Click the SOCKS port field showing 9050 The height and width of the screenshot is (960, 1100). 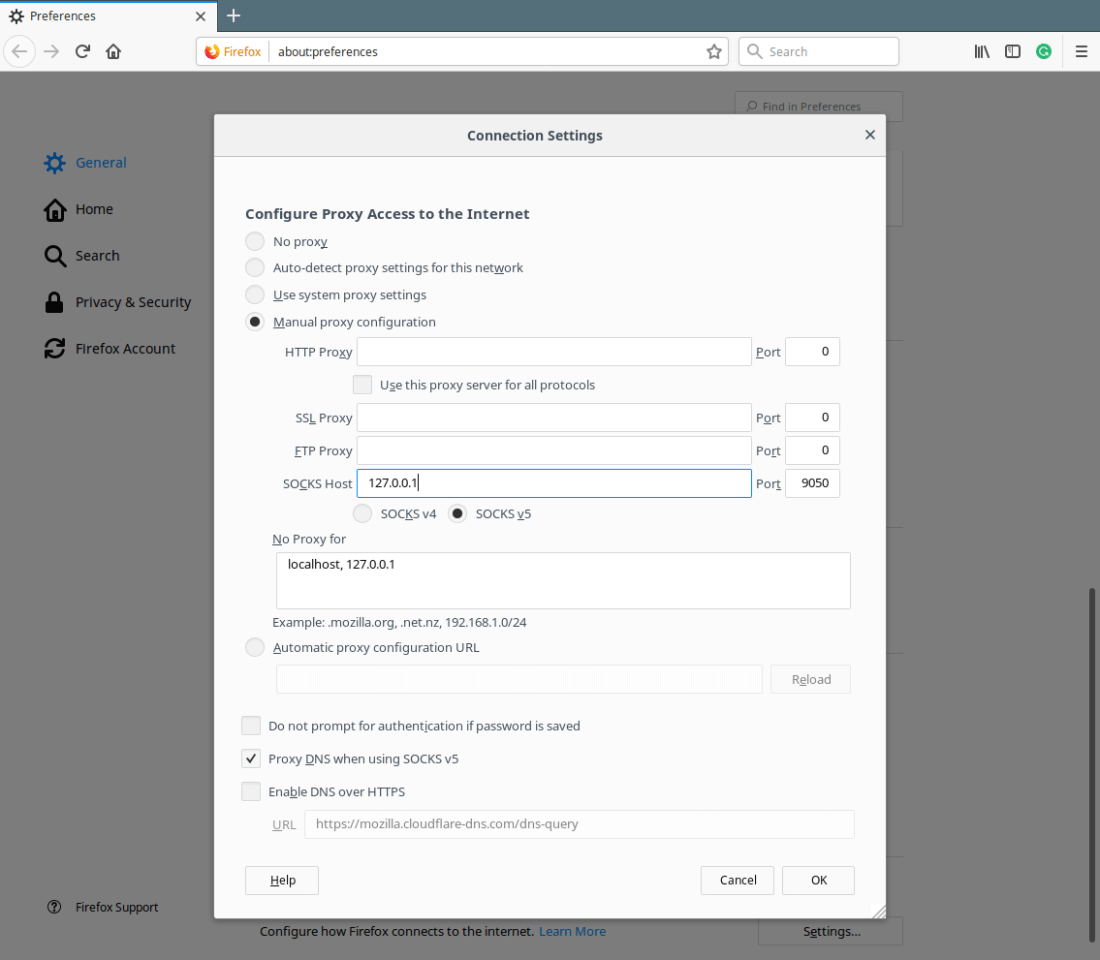tap(812, 484)
